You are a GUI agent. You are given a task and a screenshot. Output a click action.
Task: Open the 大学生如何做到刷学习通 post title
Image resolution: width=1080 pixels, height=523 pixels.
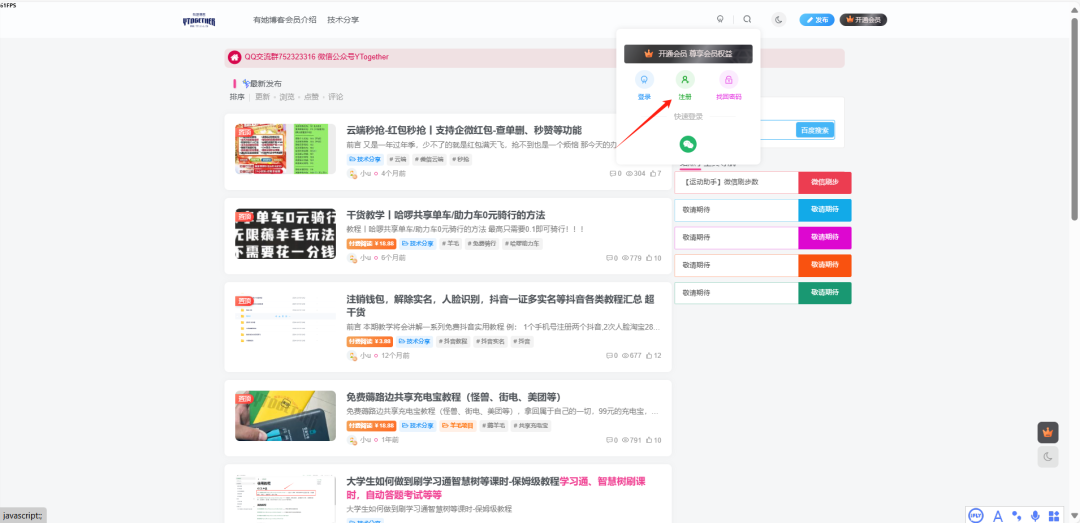click(x=496, y=488)
